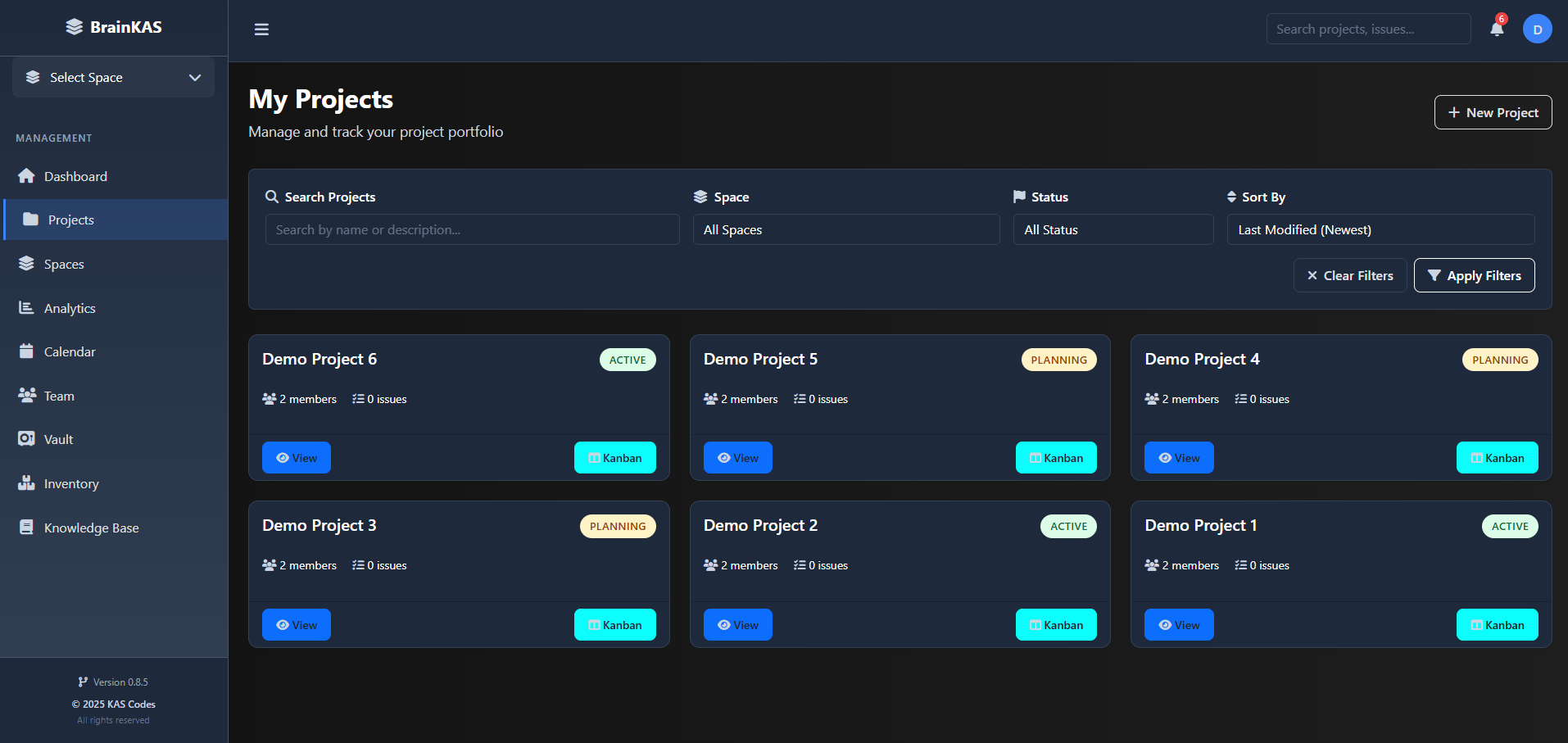The image size is (1568, 743).
Task: Switch to Projects in the sidebar
Action: coord(70,220)
